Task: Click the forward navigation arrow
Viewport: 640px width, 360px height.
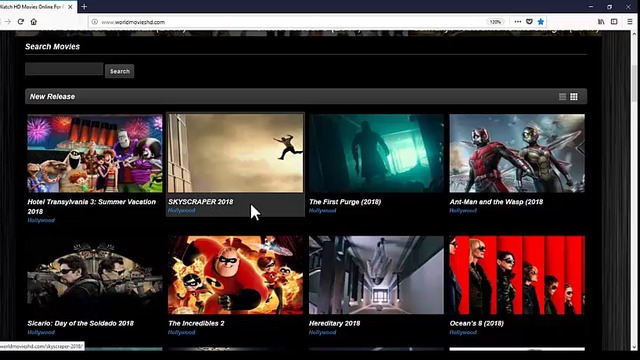Action: tap(7, 22)
